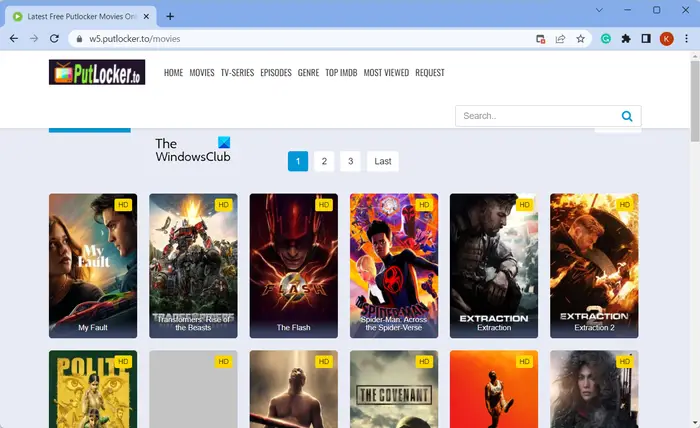Screen dimensions: 700x428
Task: Open the Extraction 2 movie poster
Action: (x=594, y=266)
